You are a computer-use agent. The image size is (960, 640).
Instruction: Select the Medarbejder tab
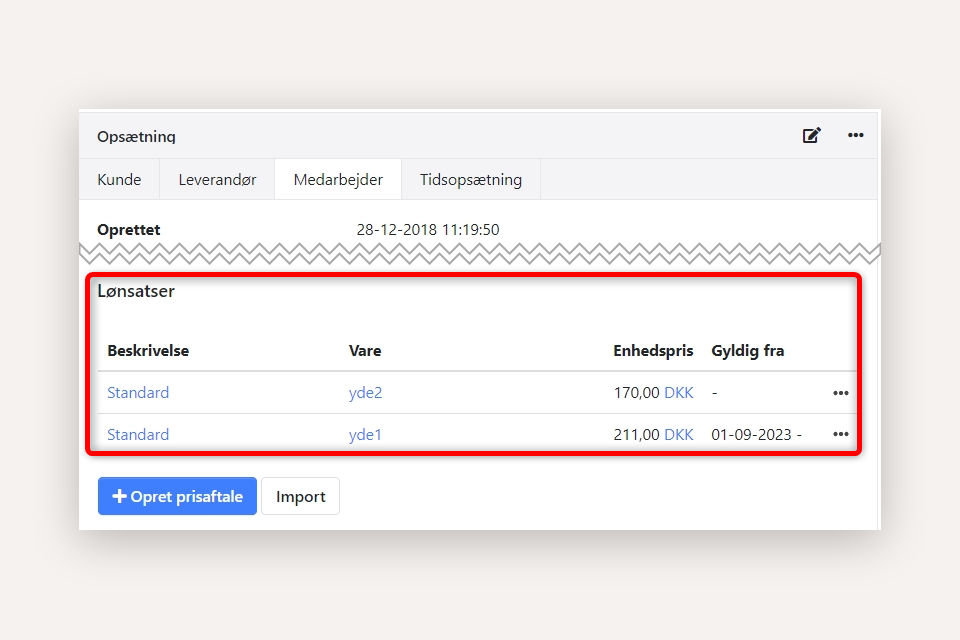338,180
